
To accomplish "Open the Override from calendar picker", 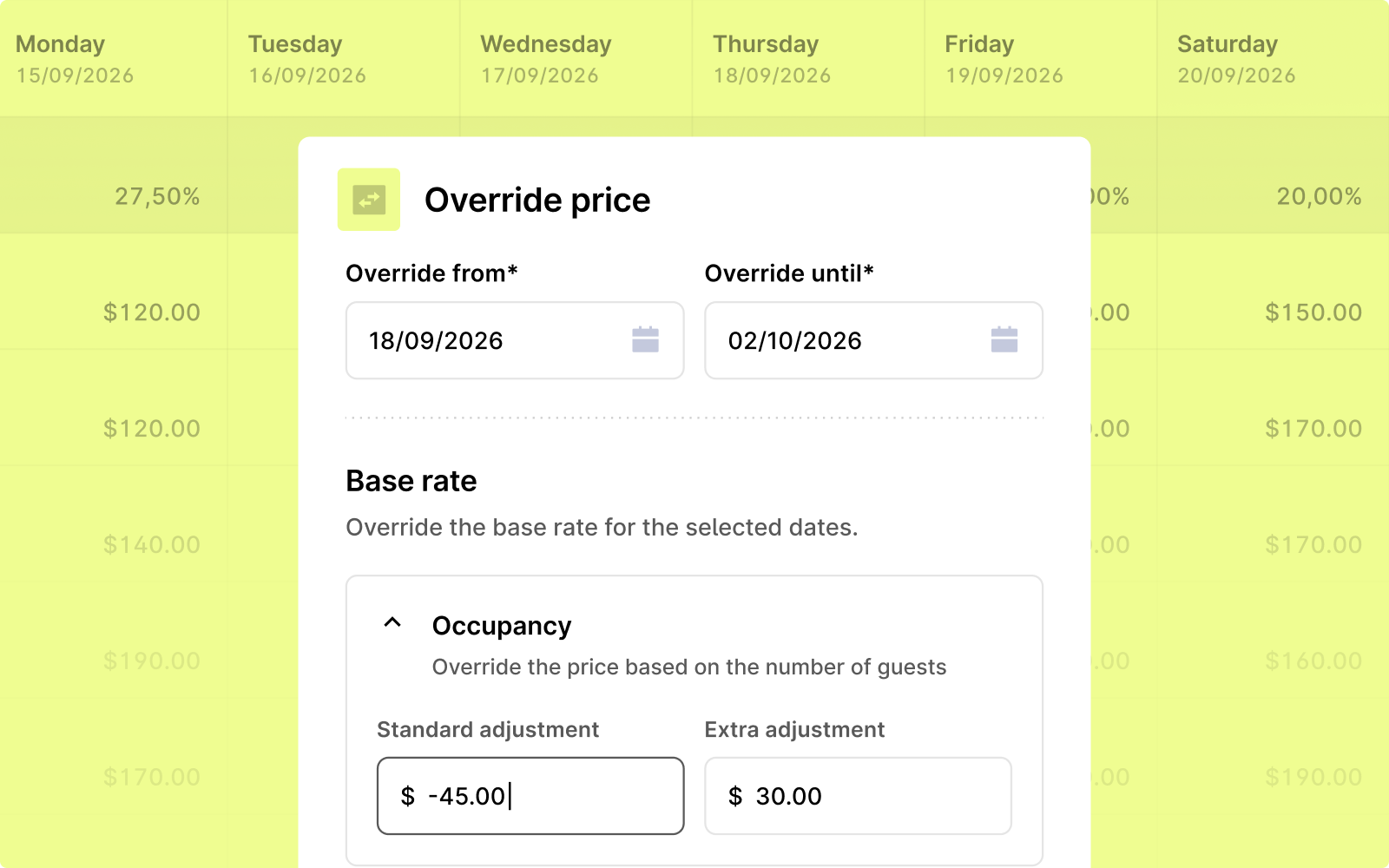I will 645,340.
